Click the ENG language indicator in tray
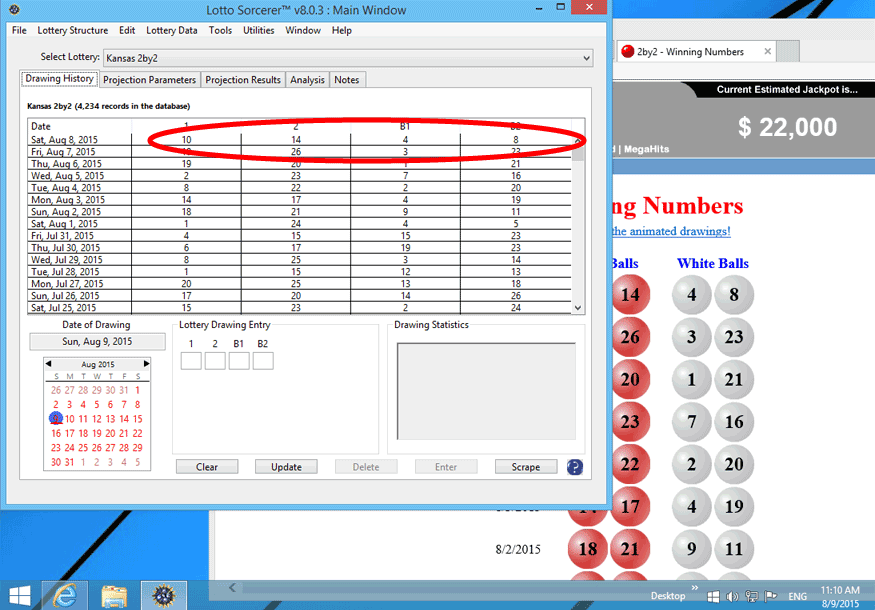The height and width of the screenshot is (610, 875). coord(797,597)
